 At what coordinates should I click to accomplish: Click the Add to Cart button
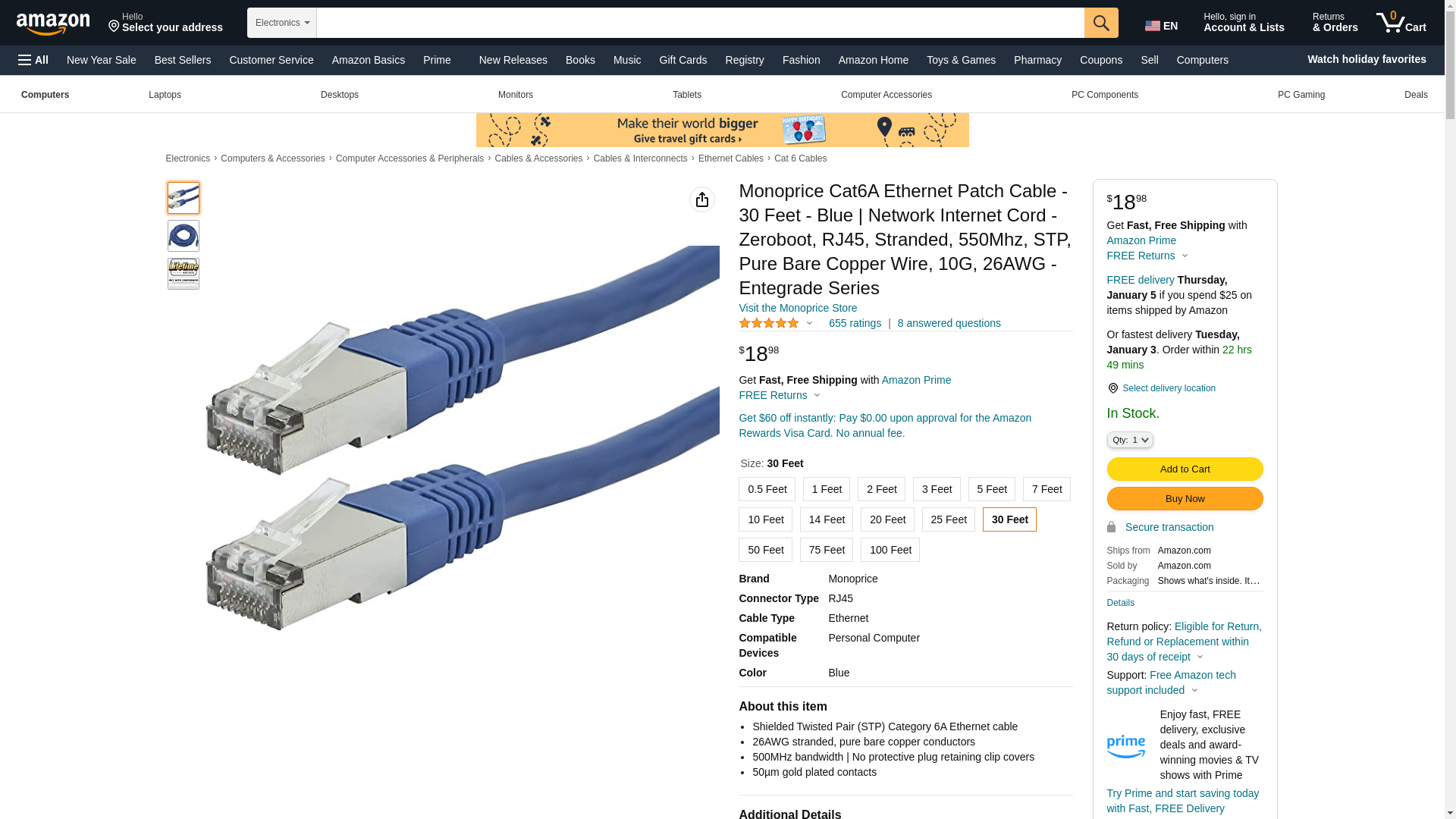(1185, 469)
